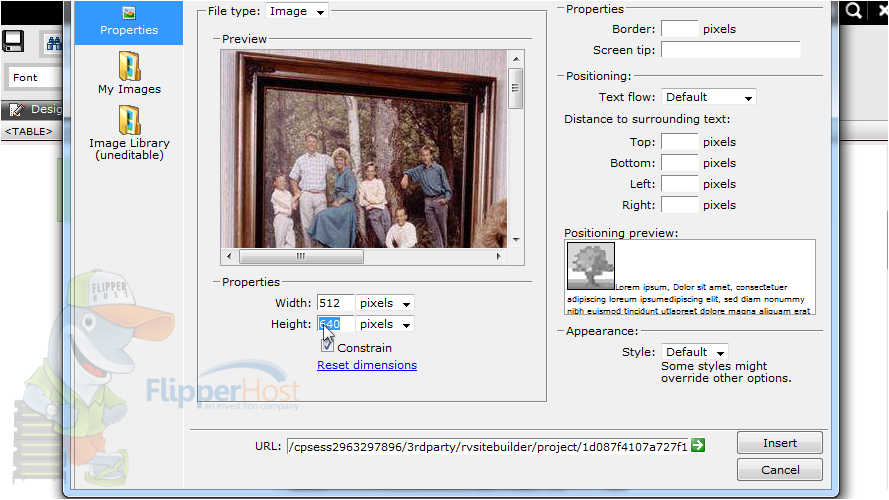889x500 pixels.
Task: Click the <TABLE> tag in editor
Action: point(28,132)
